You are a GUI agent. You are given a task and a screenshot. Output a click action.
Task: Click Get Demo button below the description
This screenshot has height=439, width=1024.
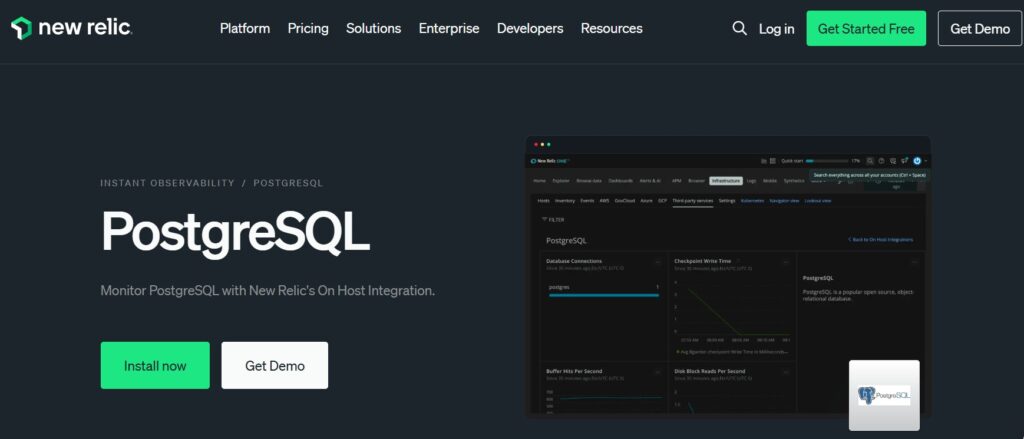[274, 365]
